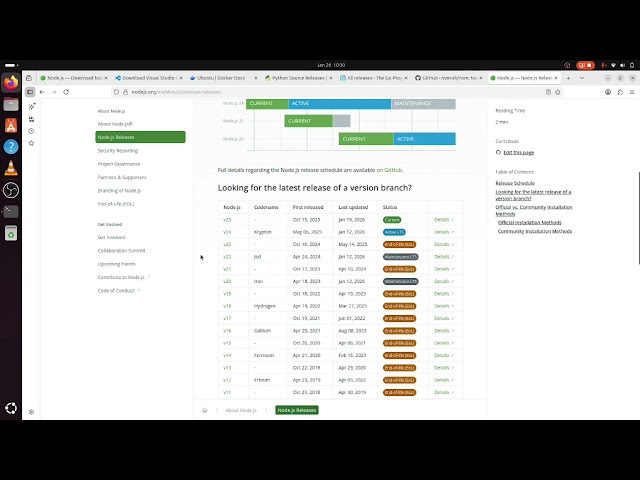Open Project Governance sidebar link
Image resolution: width=640 pixels, height=480 pixels.
[119, 164]
